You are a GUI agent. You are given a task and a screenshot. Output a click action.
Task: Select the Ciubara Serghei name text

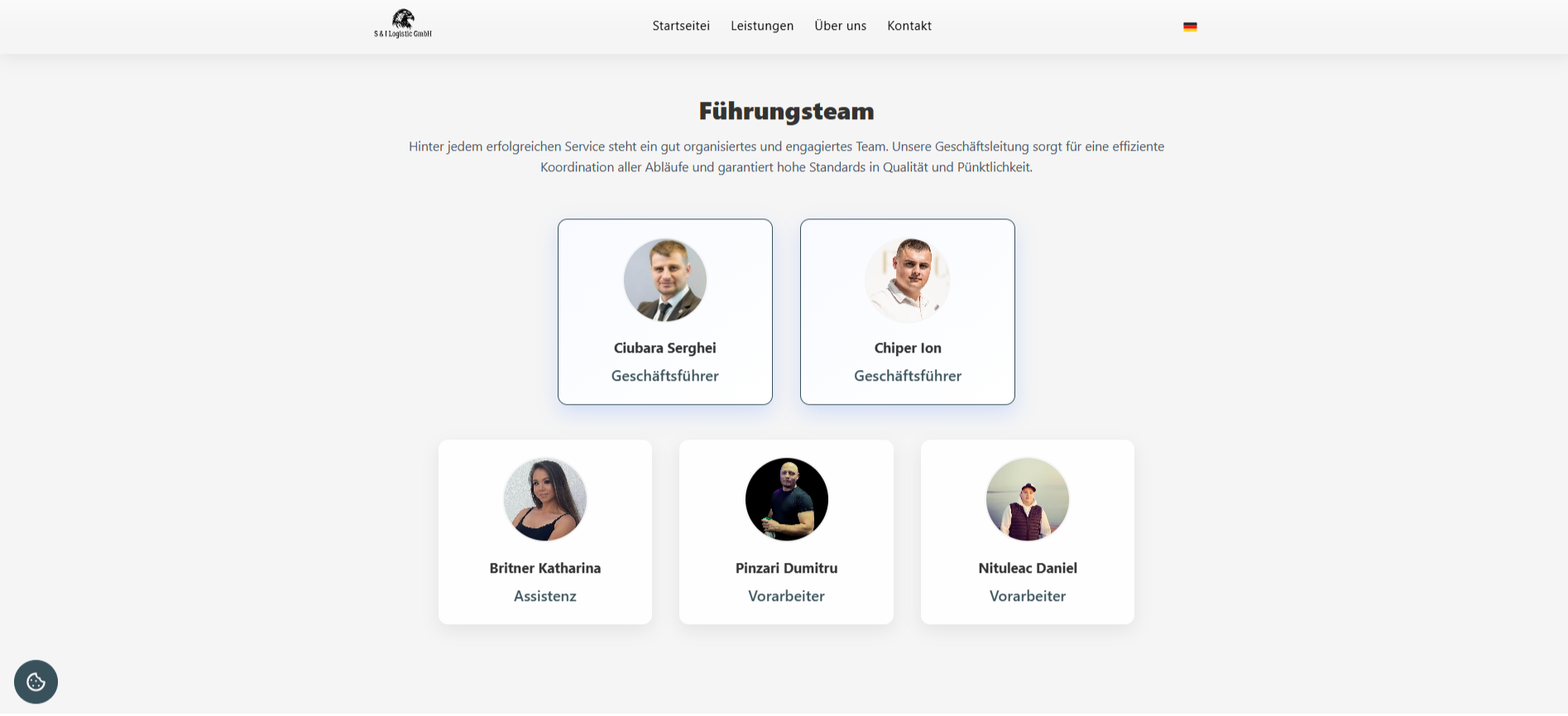coord(665,348)
